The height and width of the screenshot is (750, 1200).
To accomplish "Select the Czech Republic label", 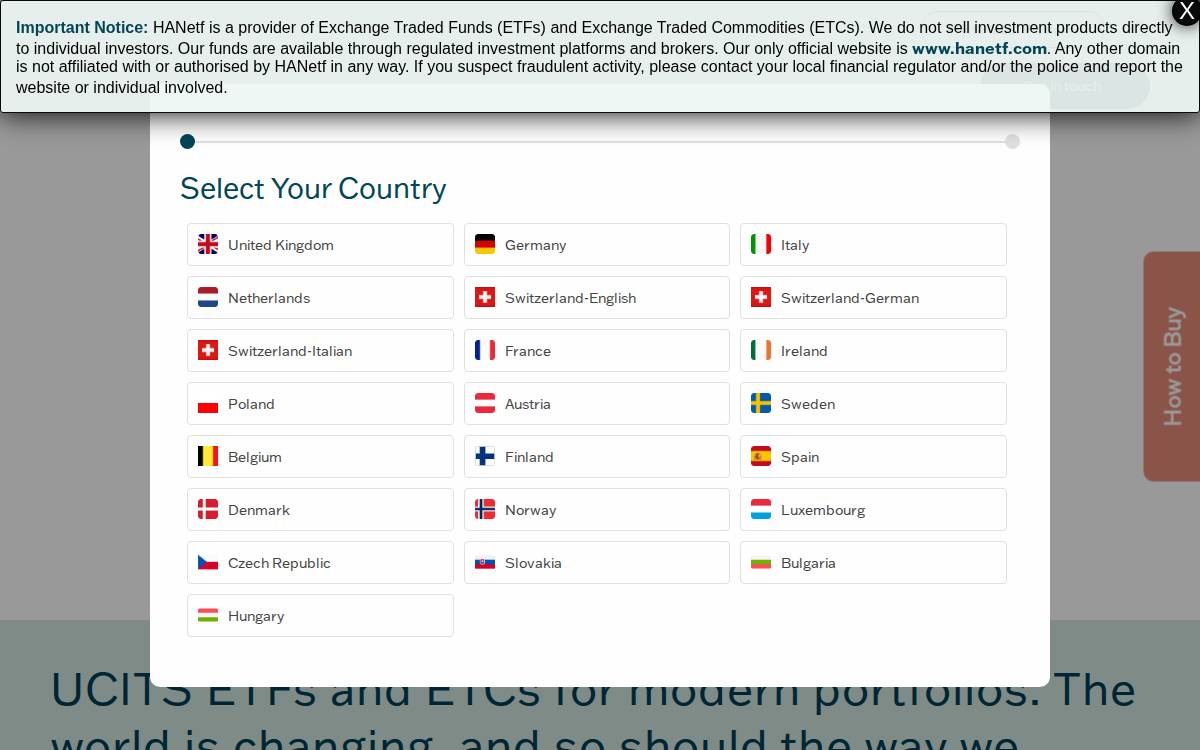I will pyautogui.click(x=279, y=563).
